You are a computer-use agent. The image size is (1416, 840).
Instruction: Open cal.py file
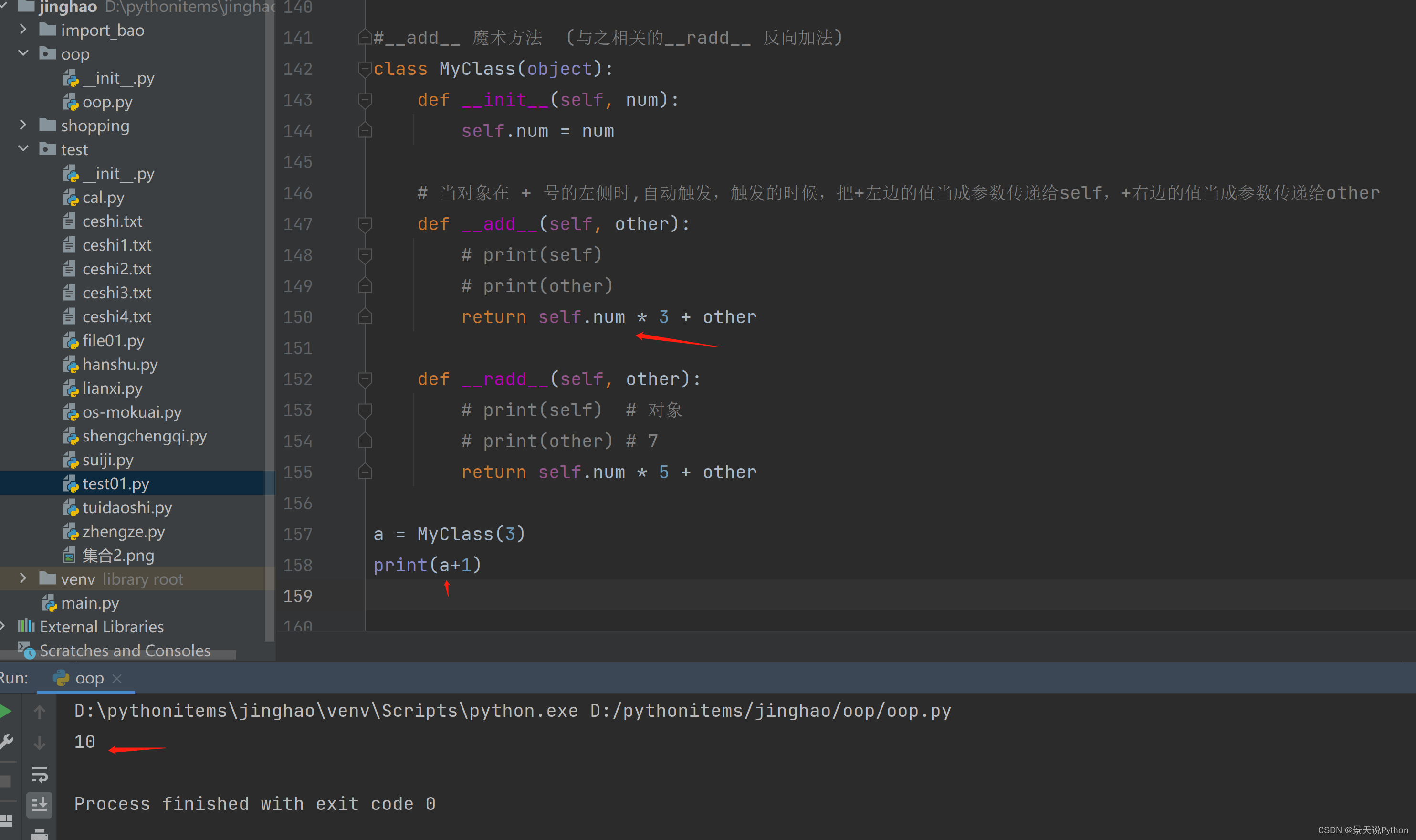point(103,198)
